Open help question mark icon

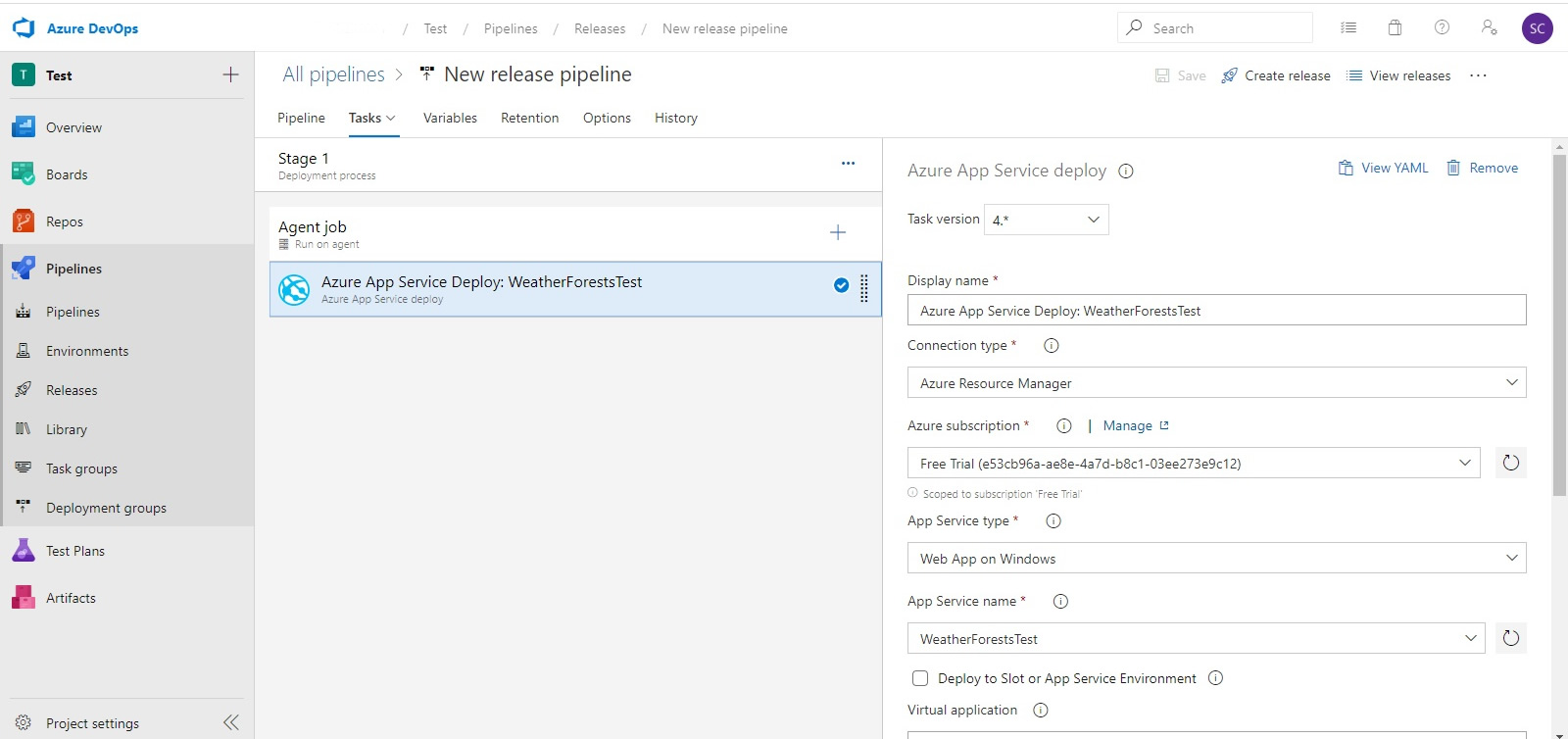(x=1442, y=27)
